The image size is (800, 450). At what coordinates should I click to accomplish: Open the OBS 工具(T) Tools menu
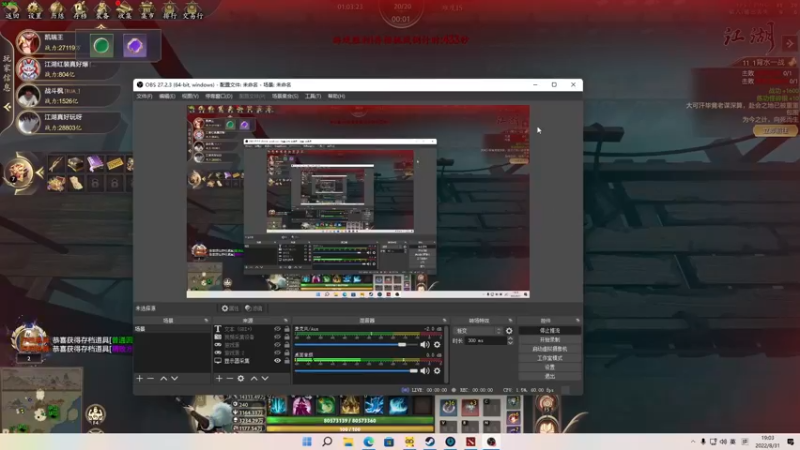tap(313, 96)
